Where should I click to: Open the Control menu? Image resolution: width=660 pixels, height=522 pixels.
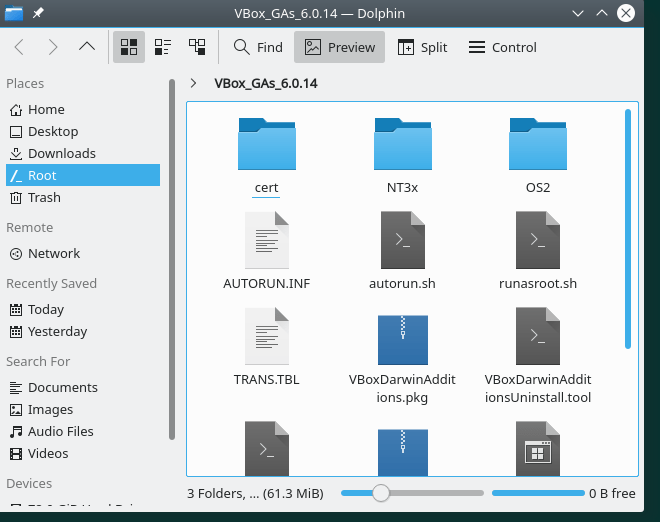pyautogui.click(x=503, y=47)
